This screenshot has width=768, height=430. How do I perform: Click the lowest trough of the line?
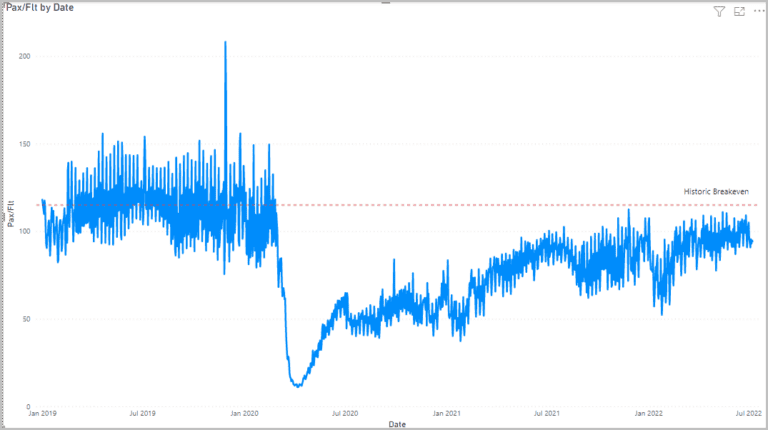(298, 385)
